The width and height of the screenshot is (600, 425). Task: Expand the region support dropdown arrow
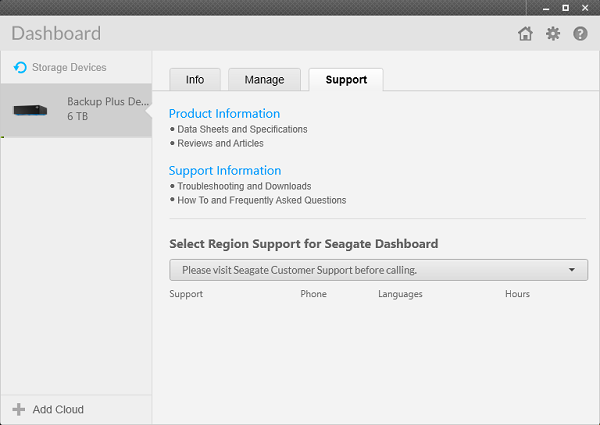(572, 270)
